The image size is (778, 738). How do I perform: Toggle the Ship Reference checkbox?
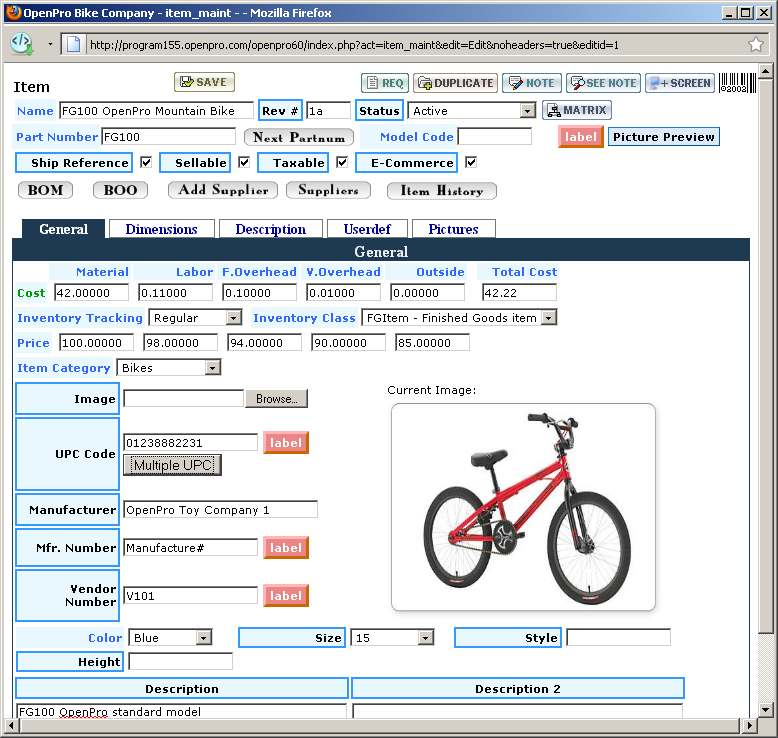(146, 162)
